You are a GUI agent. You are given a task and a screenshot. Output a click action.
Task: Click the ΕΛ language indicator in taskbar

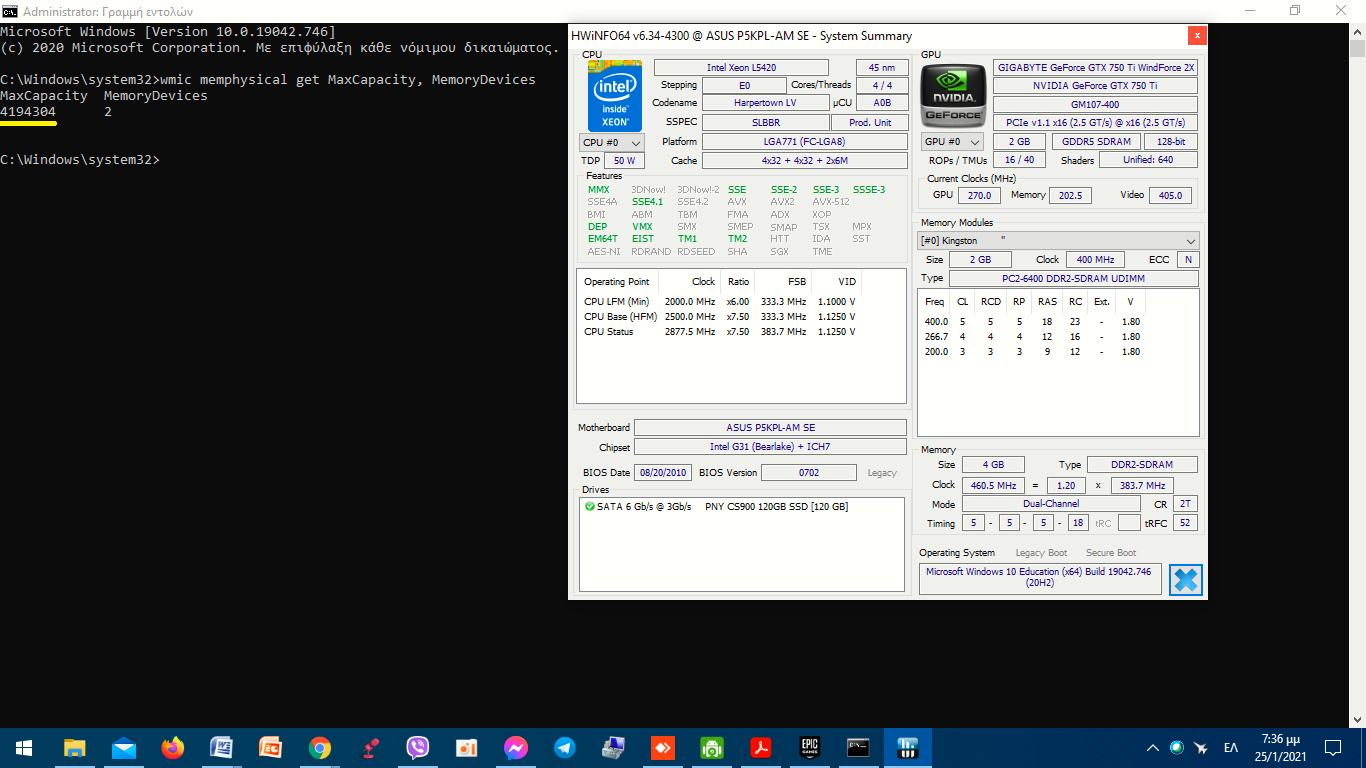tap(1231, 747)
